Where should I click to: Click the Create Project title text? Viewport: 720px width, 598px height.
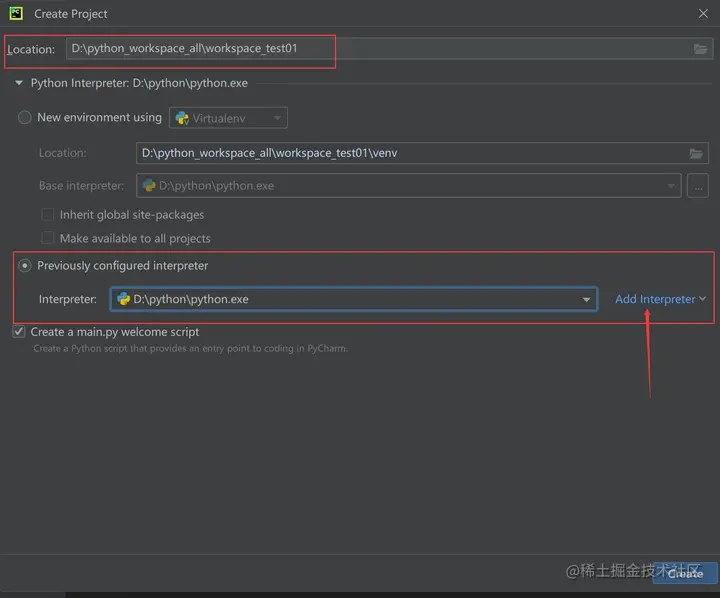tap(71, 14)
